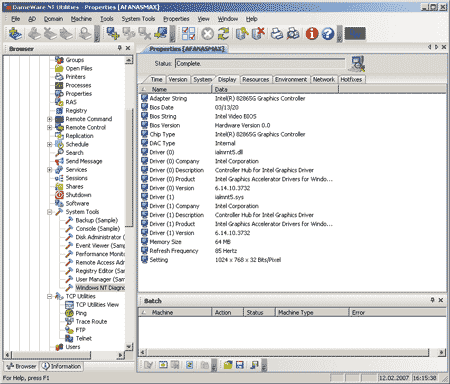Click the red information icon in toolbar

coord(312,34)
